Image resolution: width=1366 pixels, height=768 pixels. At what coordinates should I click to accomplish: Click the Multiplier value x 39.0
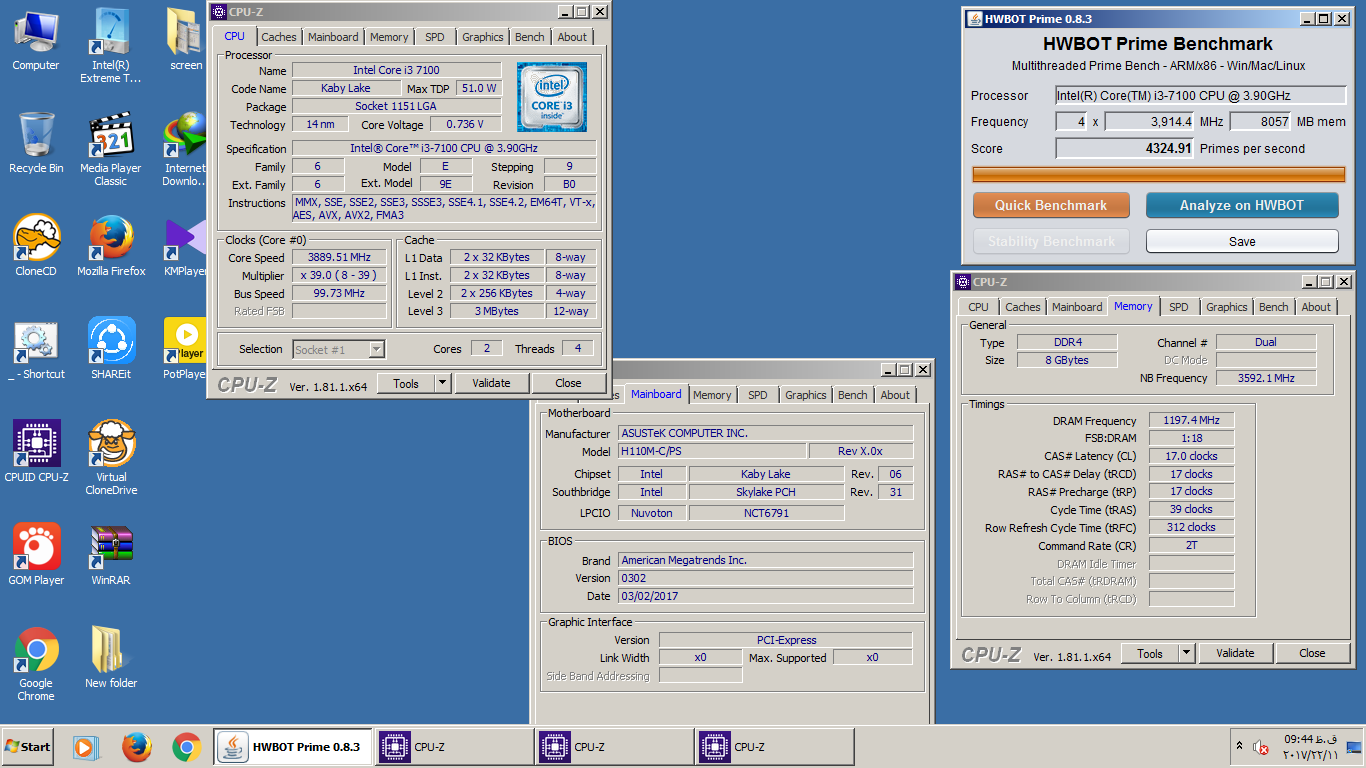(x=339, y=275)
